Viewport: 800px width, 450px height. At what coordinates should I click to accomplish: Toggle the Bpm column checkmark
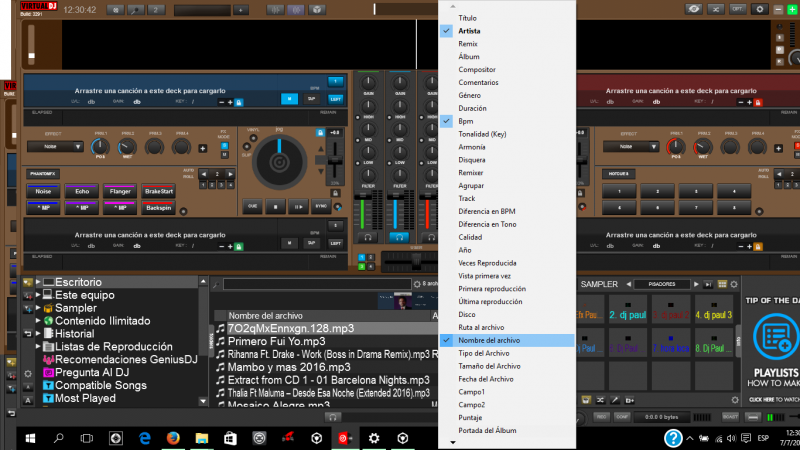point(446,121)
